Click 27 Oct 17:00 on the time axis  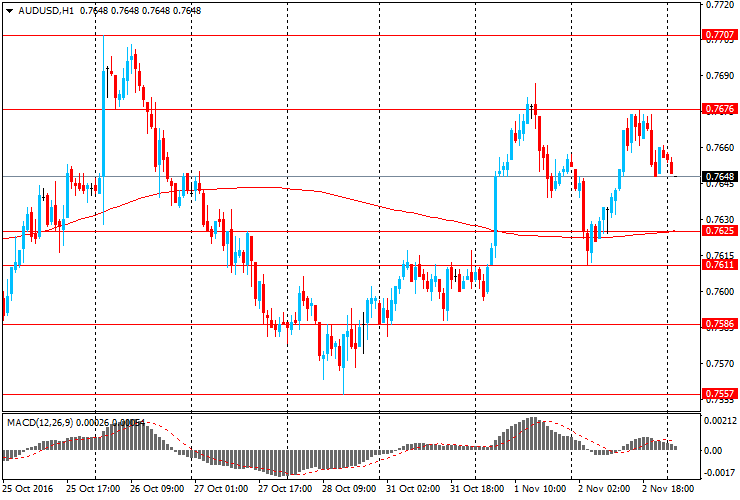[285, 490]
